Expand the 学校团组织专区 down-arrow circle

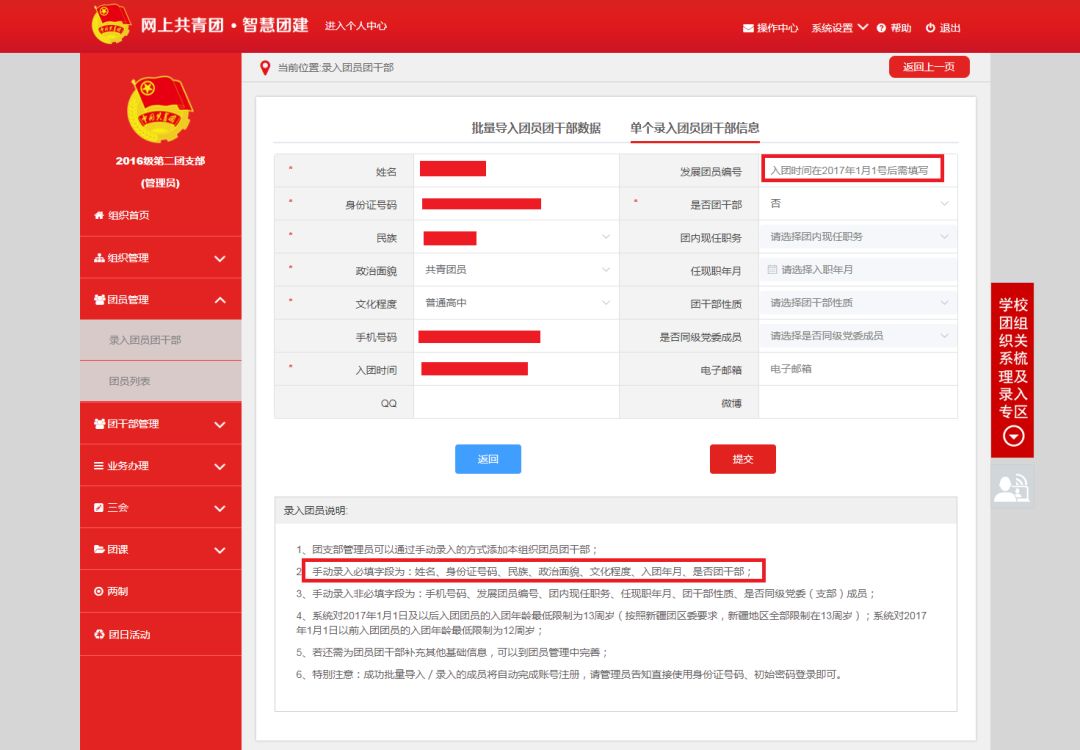point(1013,436)
